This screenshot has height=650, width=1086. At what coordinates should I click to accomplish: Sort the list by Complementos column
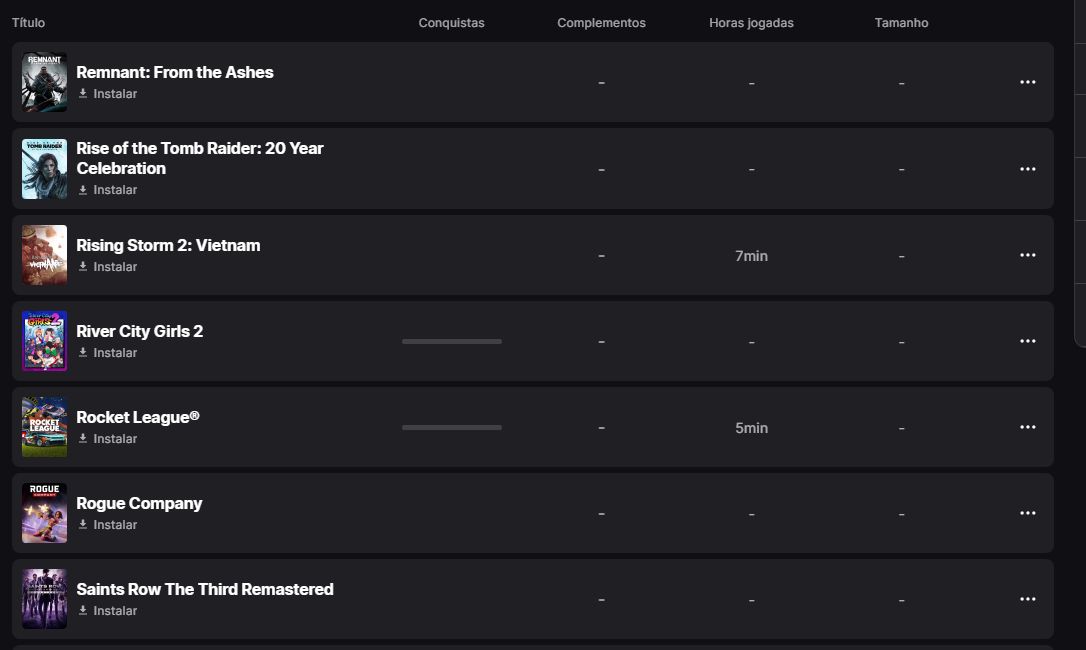[x=601, y=23]
